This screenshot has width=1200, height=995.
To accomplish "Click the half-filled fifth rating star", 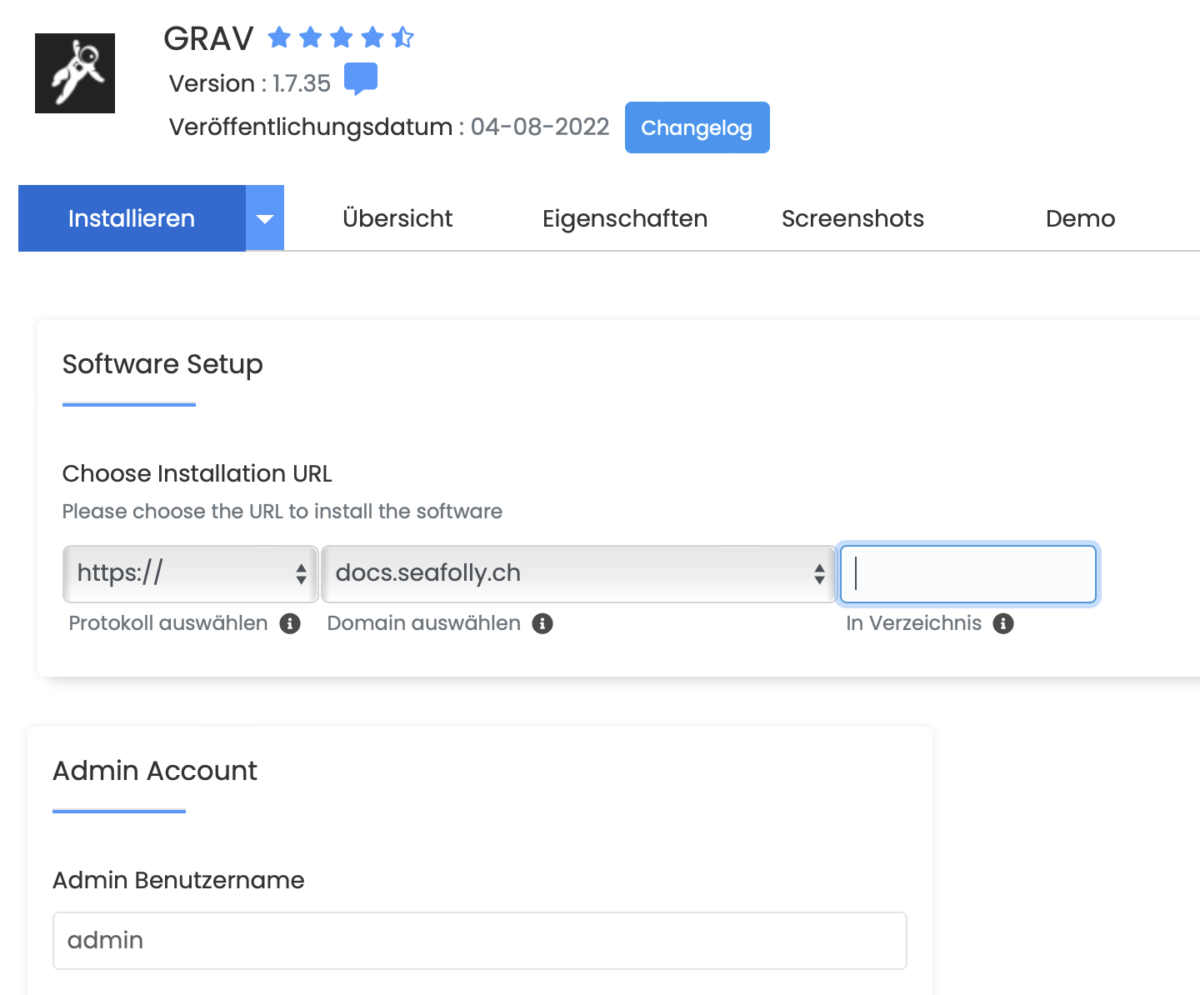I will (402, 37).
